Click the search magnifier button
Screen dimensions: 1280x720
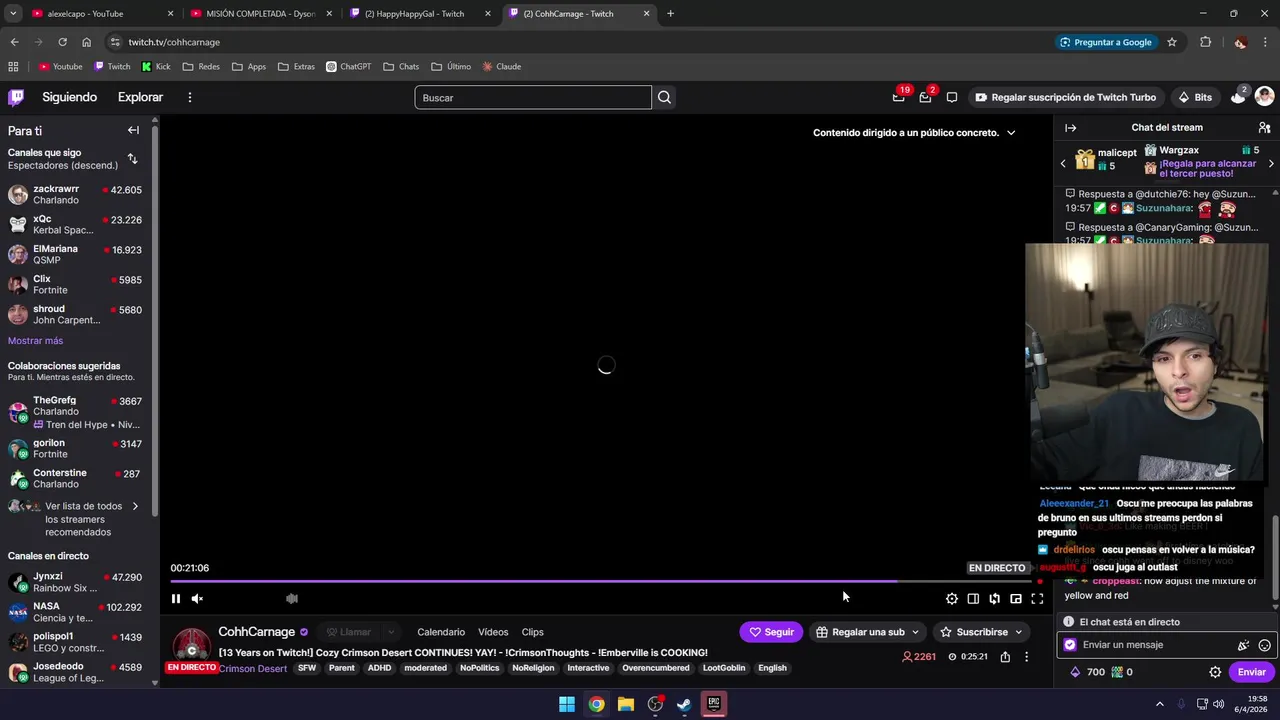(x=664, y=97)
